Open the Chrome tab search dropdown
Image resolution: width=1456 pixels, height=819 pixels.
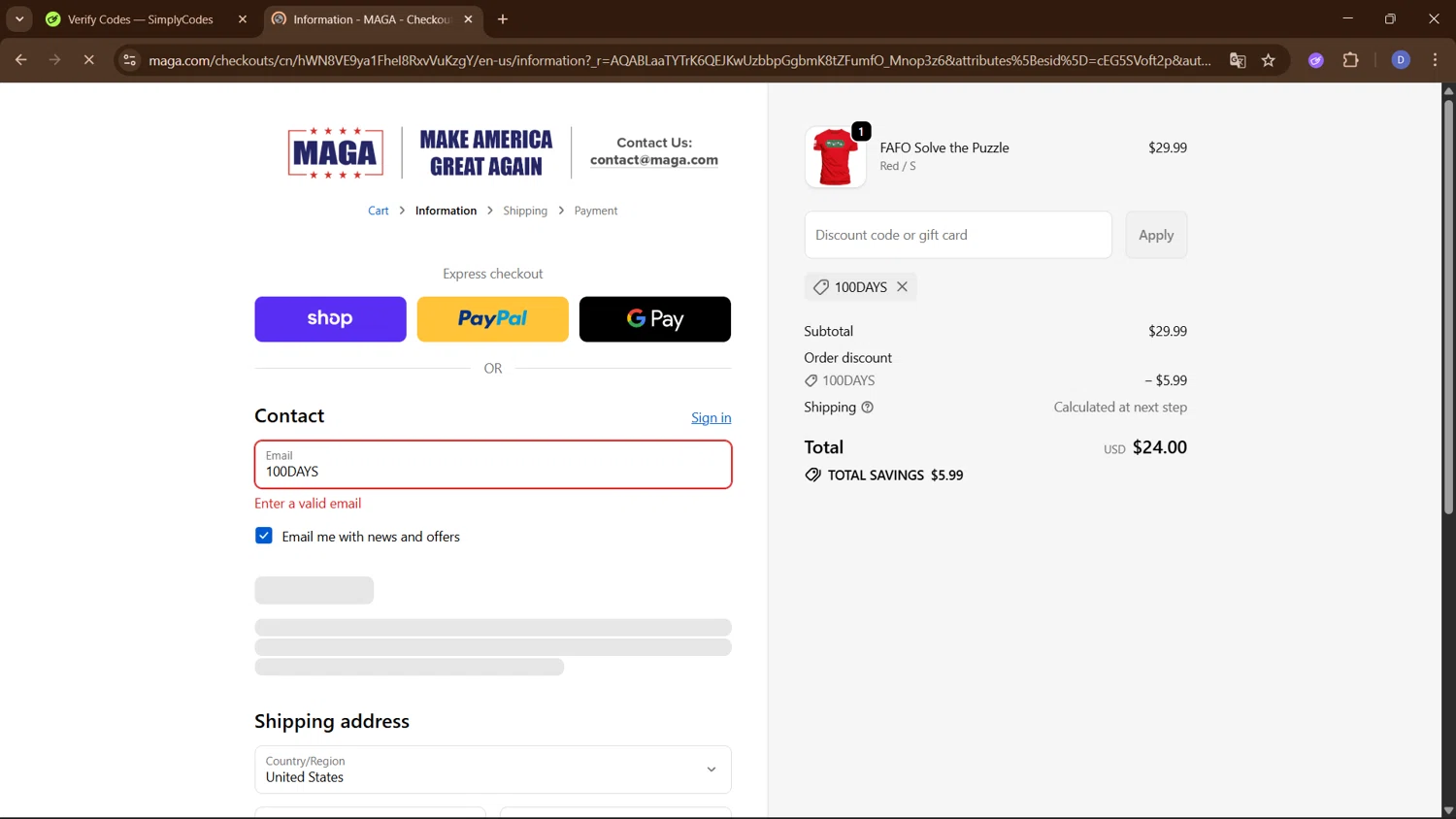click(x=19, y=18)
